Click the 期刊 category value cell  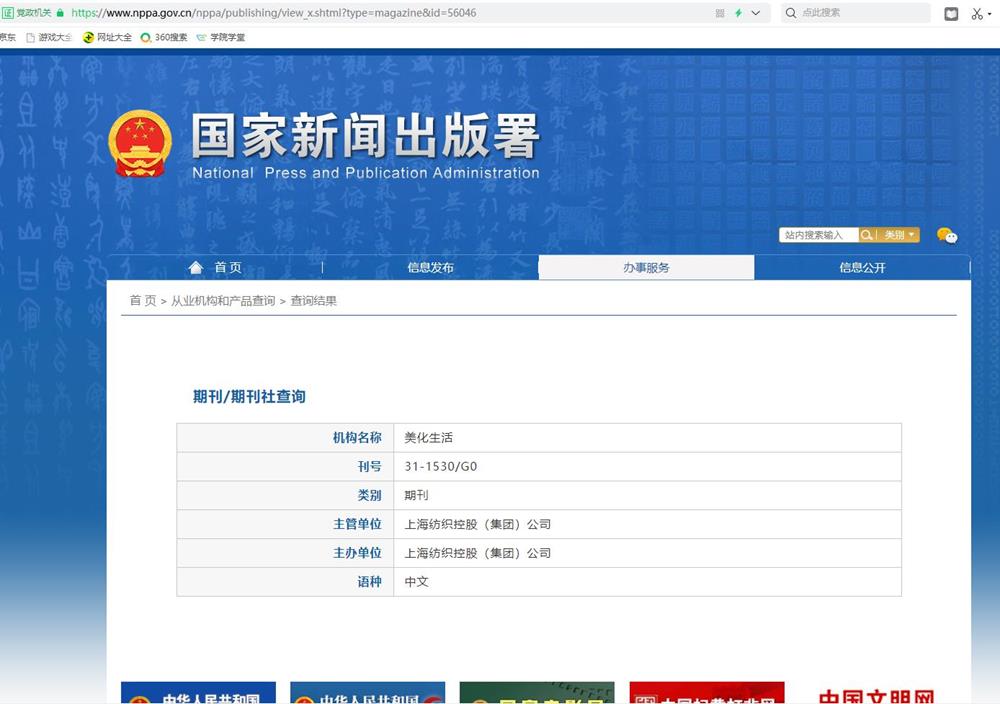[647, 495]
